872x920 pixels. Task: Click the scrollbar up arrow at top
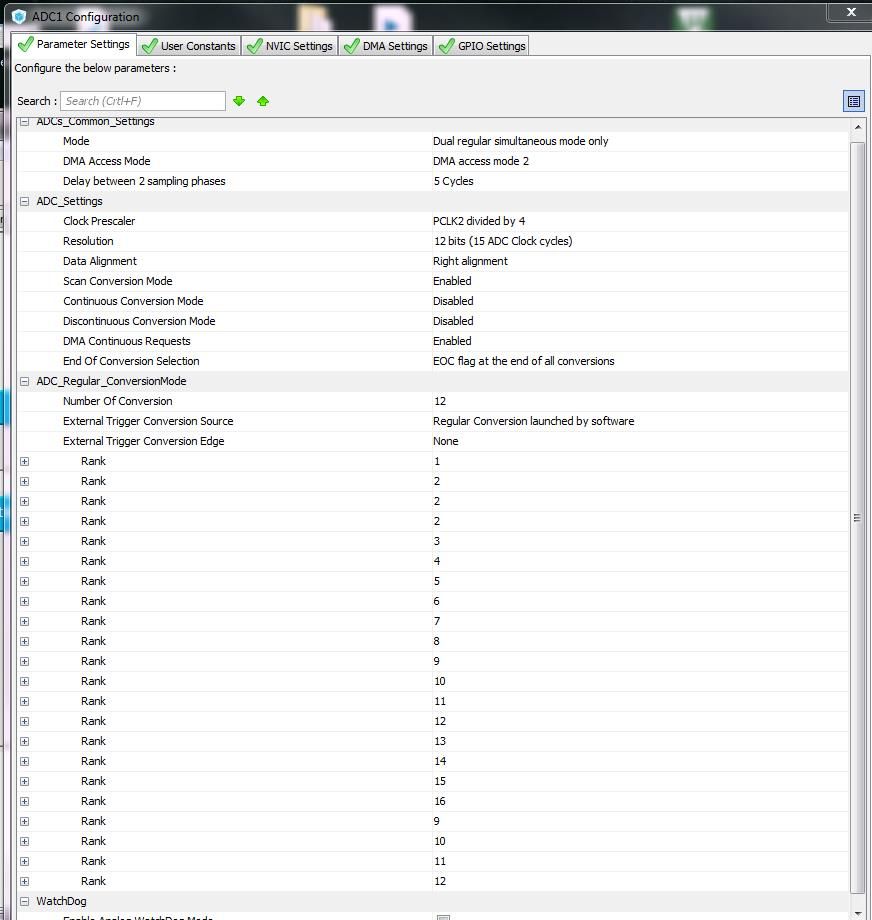click(x=857, y=127)
